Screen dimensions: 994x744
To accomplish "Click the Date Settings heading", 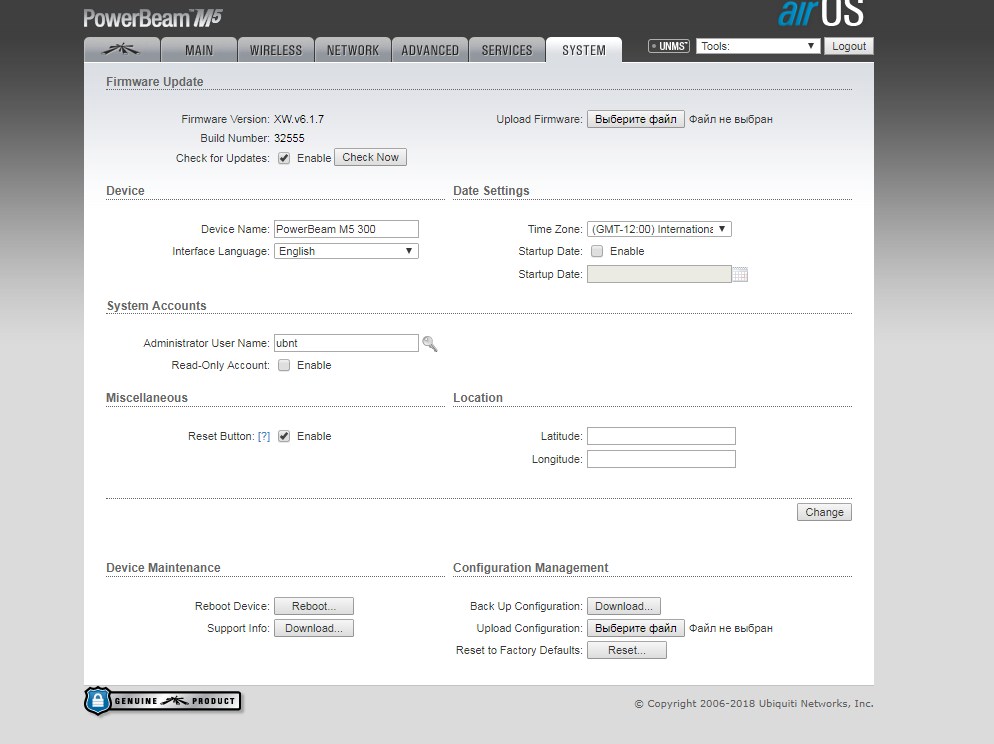I will tap(491, 191).
